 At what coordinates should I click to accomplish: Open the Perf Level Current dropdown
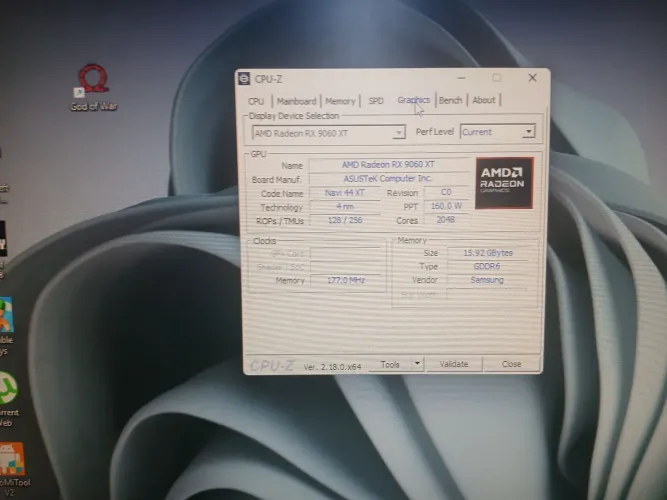pos(497,132)
